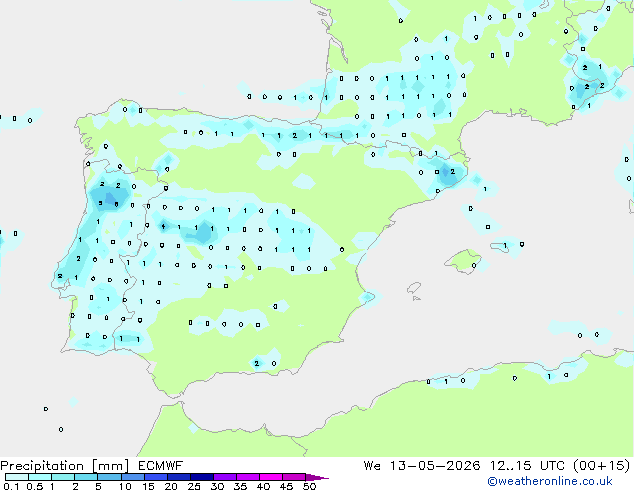Choose the 20–25 mm dark blue swatch

(x=179, y=477)
